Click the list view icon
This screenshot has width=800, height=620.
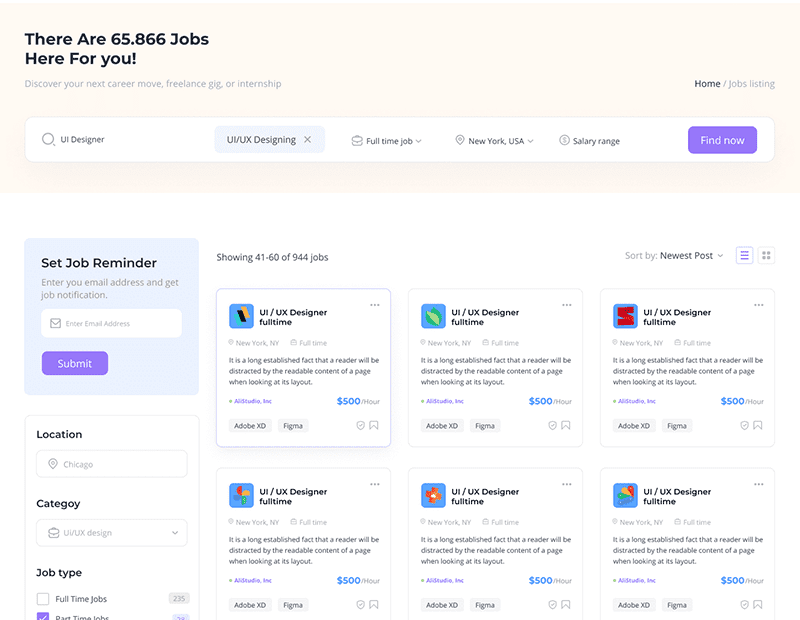pos(744,256)
